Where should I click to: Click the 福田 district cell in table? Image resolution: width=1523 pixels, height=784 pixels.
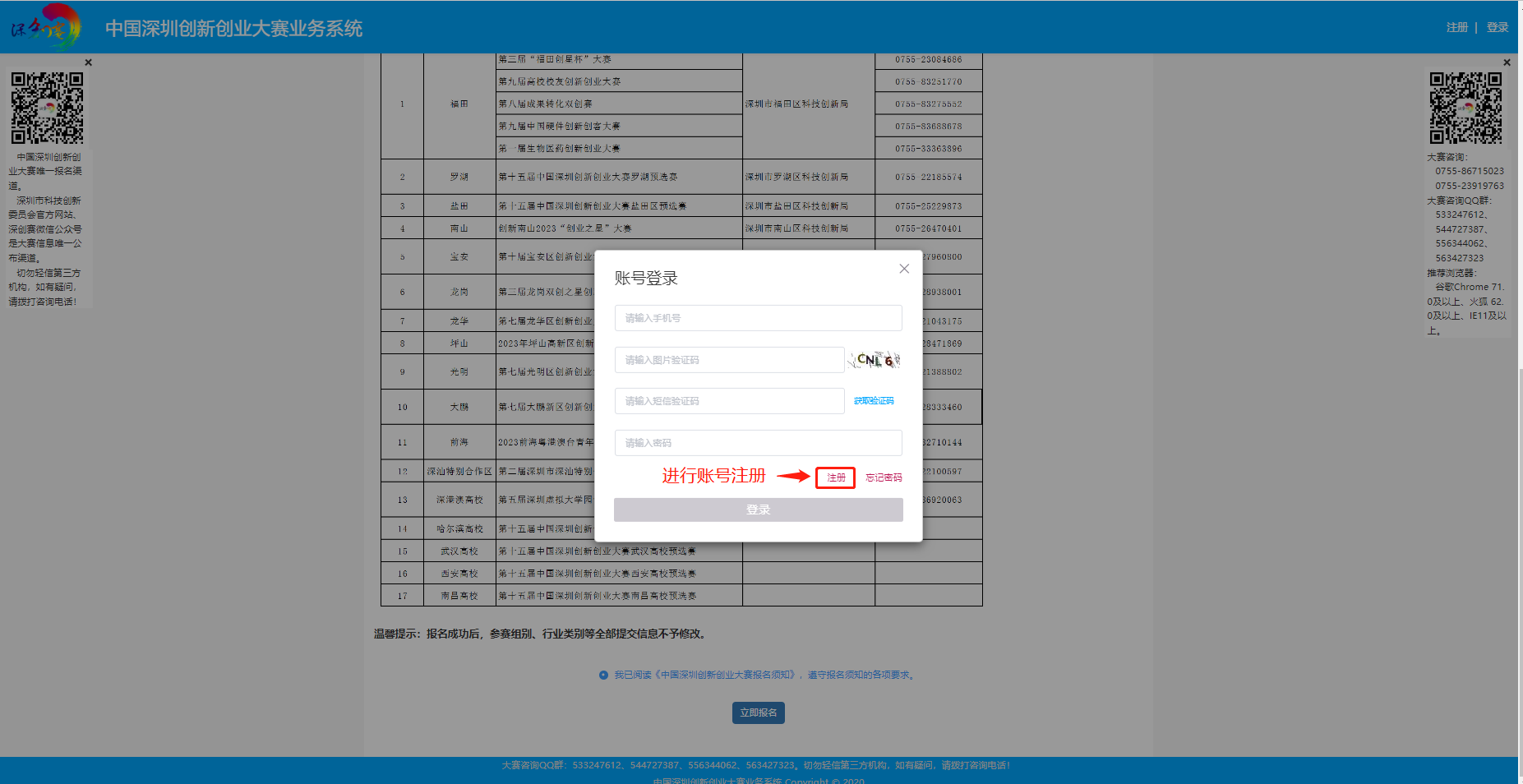coord(459,104)
